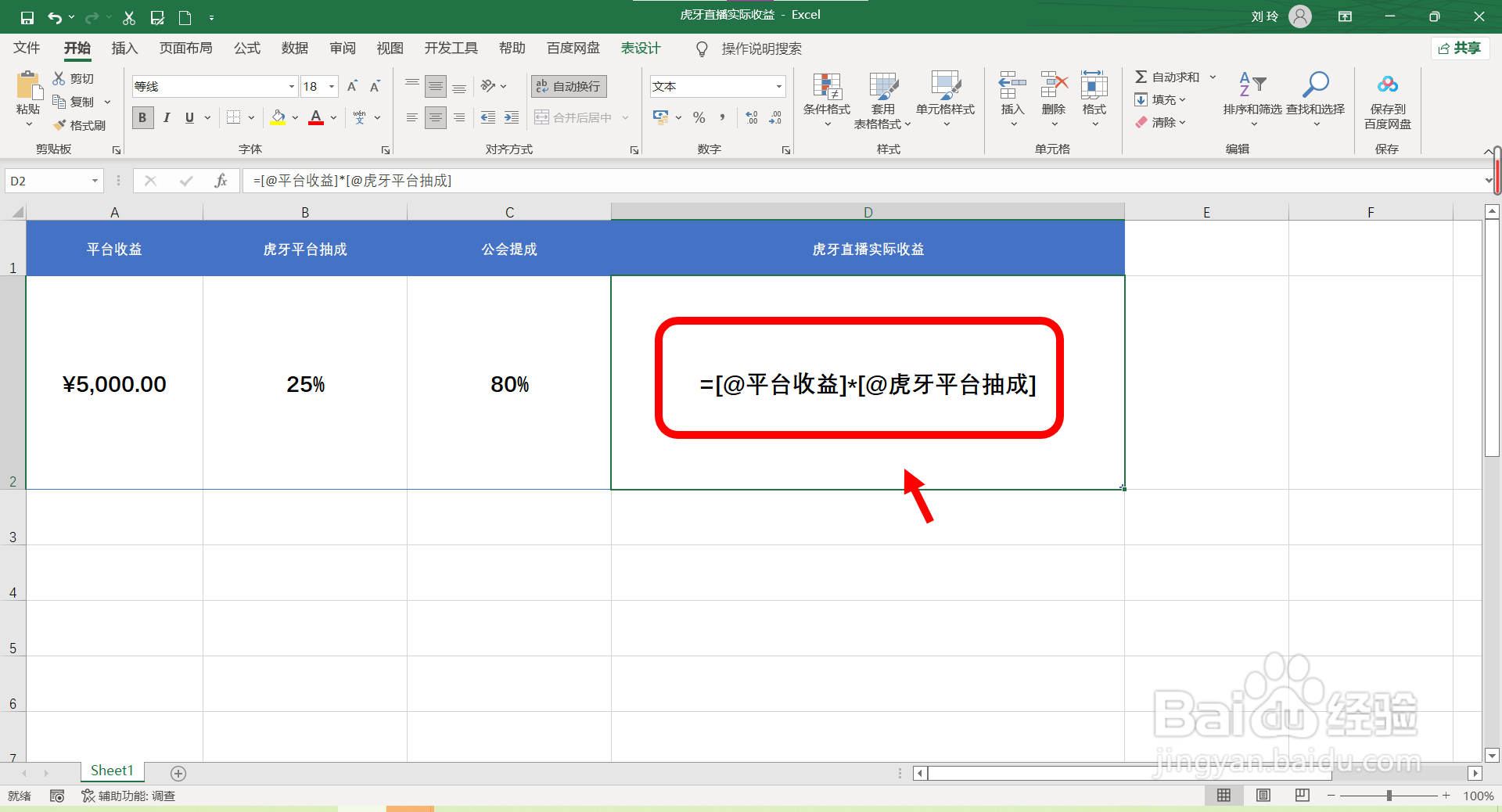Image resolution: width=1502 pixels, height=812 pixels.
Task: Open the File (文件) tab
Action: click(27, 49)
